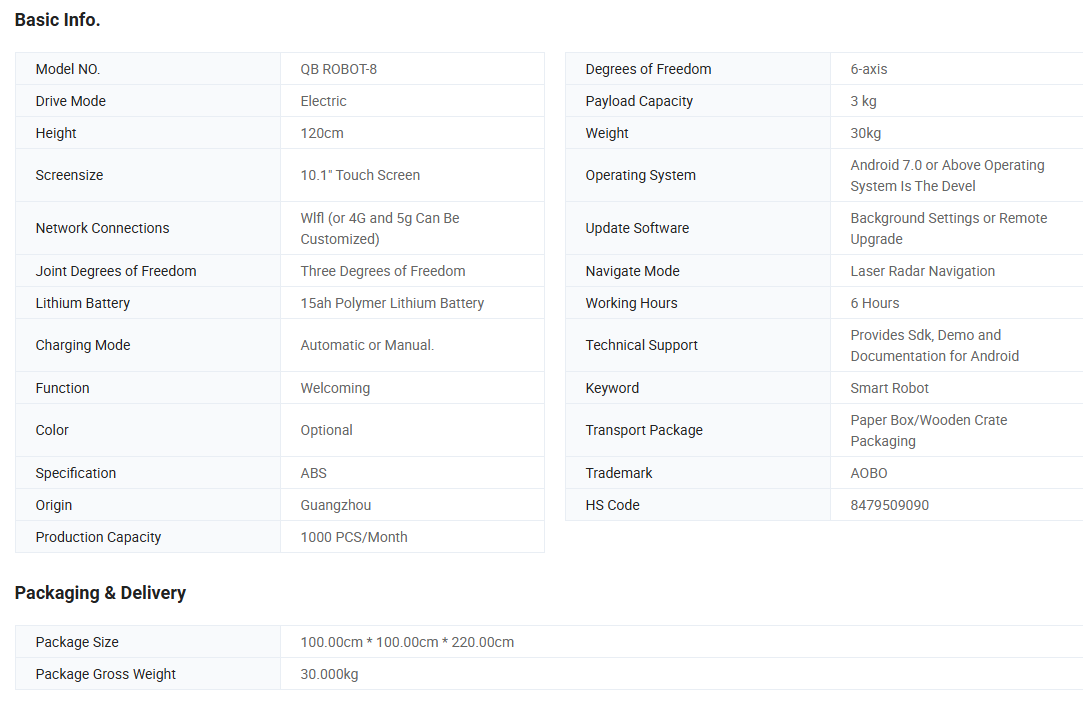Click the Electric drive mode value

pyautogui.click(x=323, y=101)
